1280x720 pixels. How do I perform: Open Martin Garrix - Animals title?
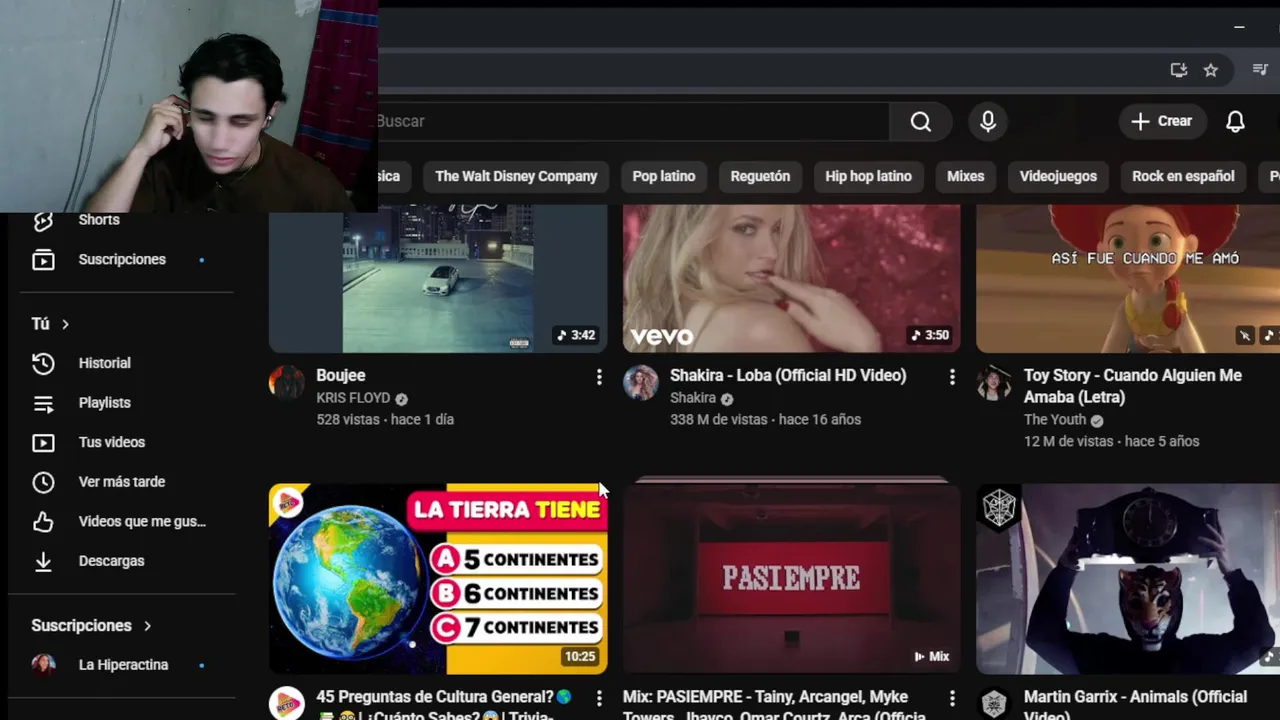1135,704
